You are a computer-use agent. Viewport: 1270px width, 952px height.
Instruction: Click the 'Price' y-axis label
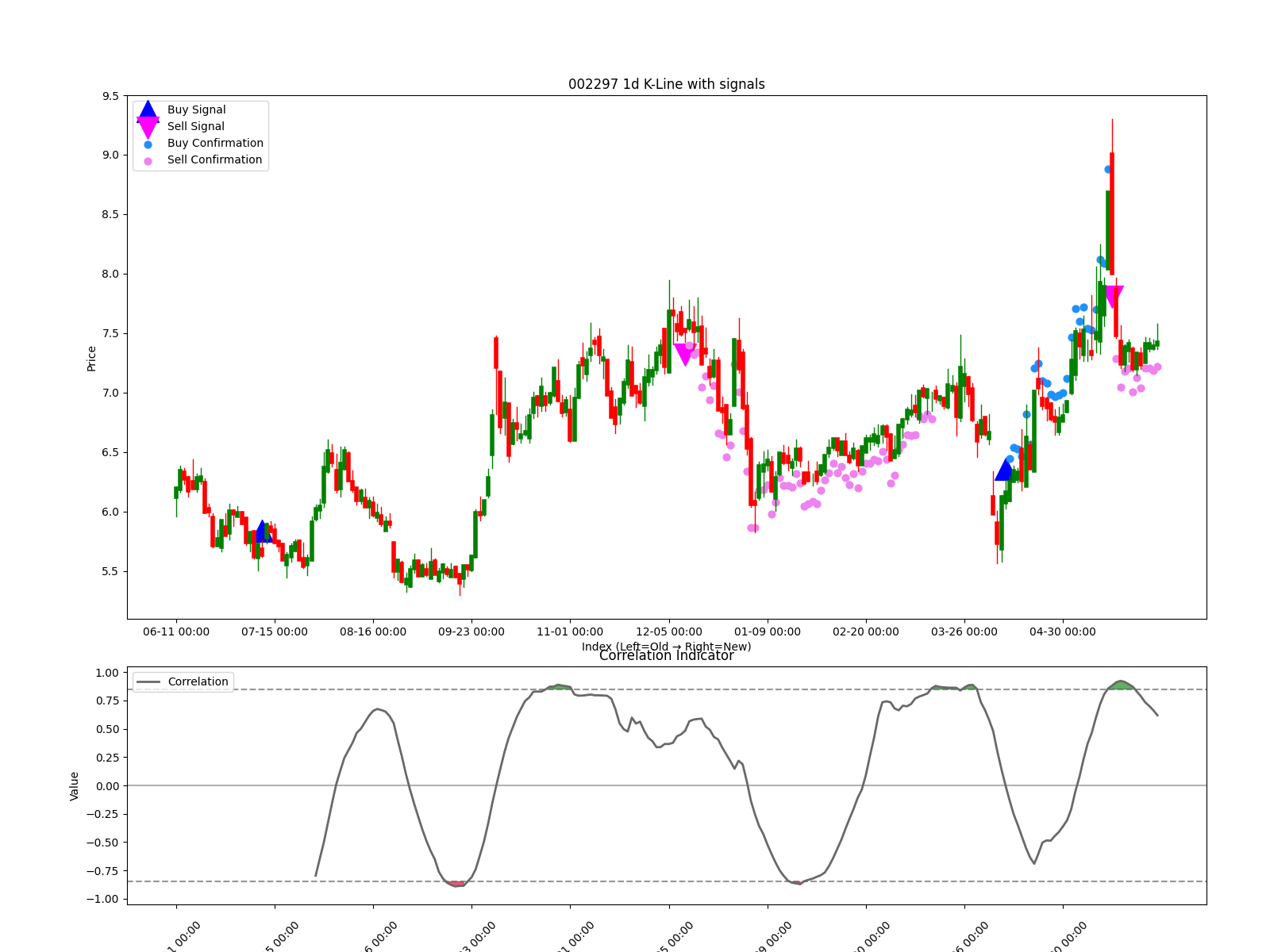pos(91,359)
